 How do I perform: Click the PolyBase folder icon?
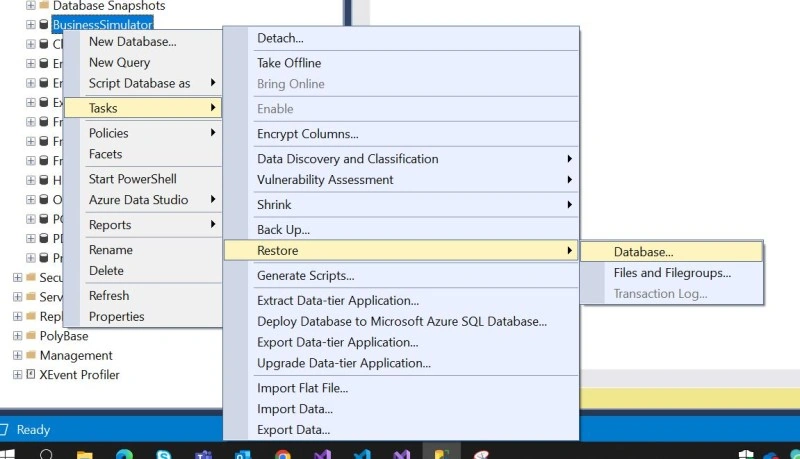(31, 336)
